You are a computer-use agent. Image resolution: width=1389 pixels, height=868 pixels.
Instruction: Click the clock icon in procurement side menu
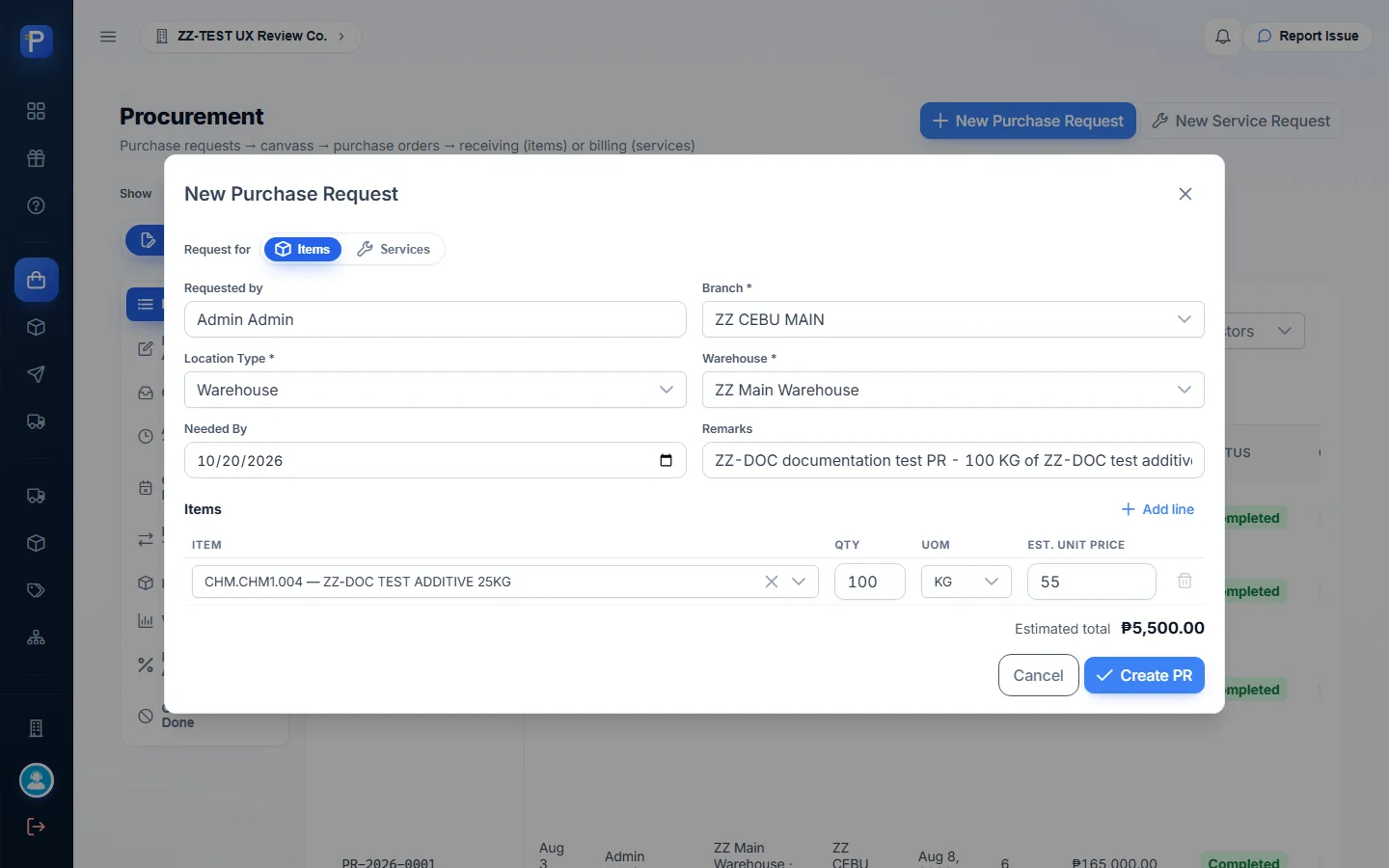point(146,436)
